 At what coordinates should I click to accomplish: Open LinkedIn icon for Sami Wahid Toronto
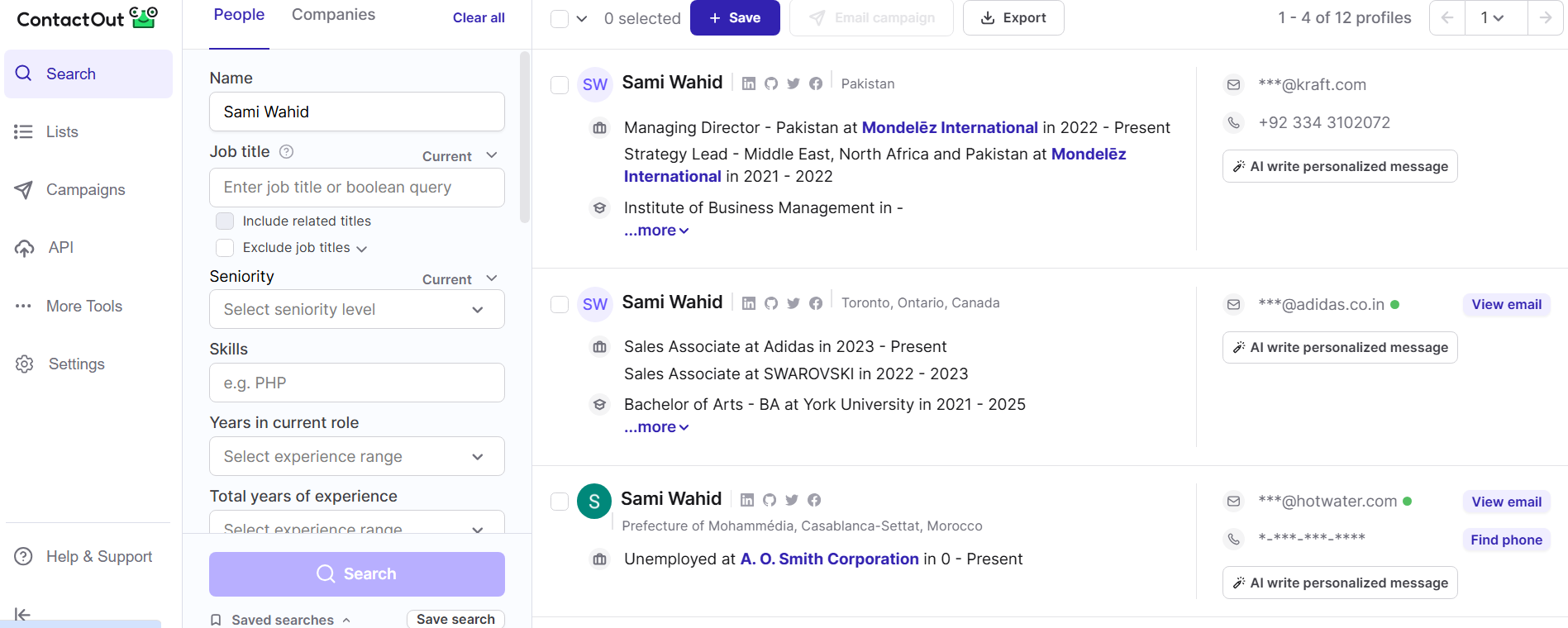click(749, 303)
